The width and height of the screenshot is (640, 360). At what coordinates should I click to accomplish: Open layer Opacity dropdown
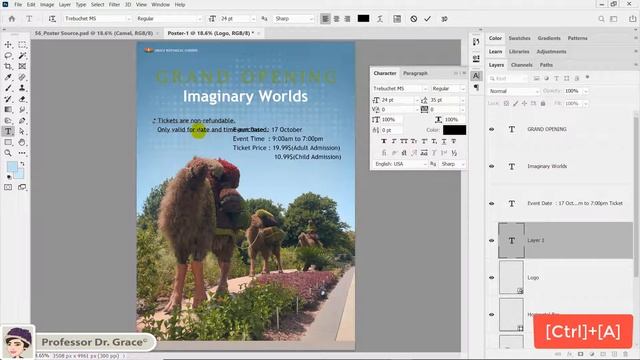point(585,91)
